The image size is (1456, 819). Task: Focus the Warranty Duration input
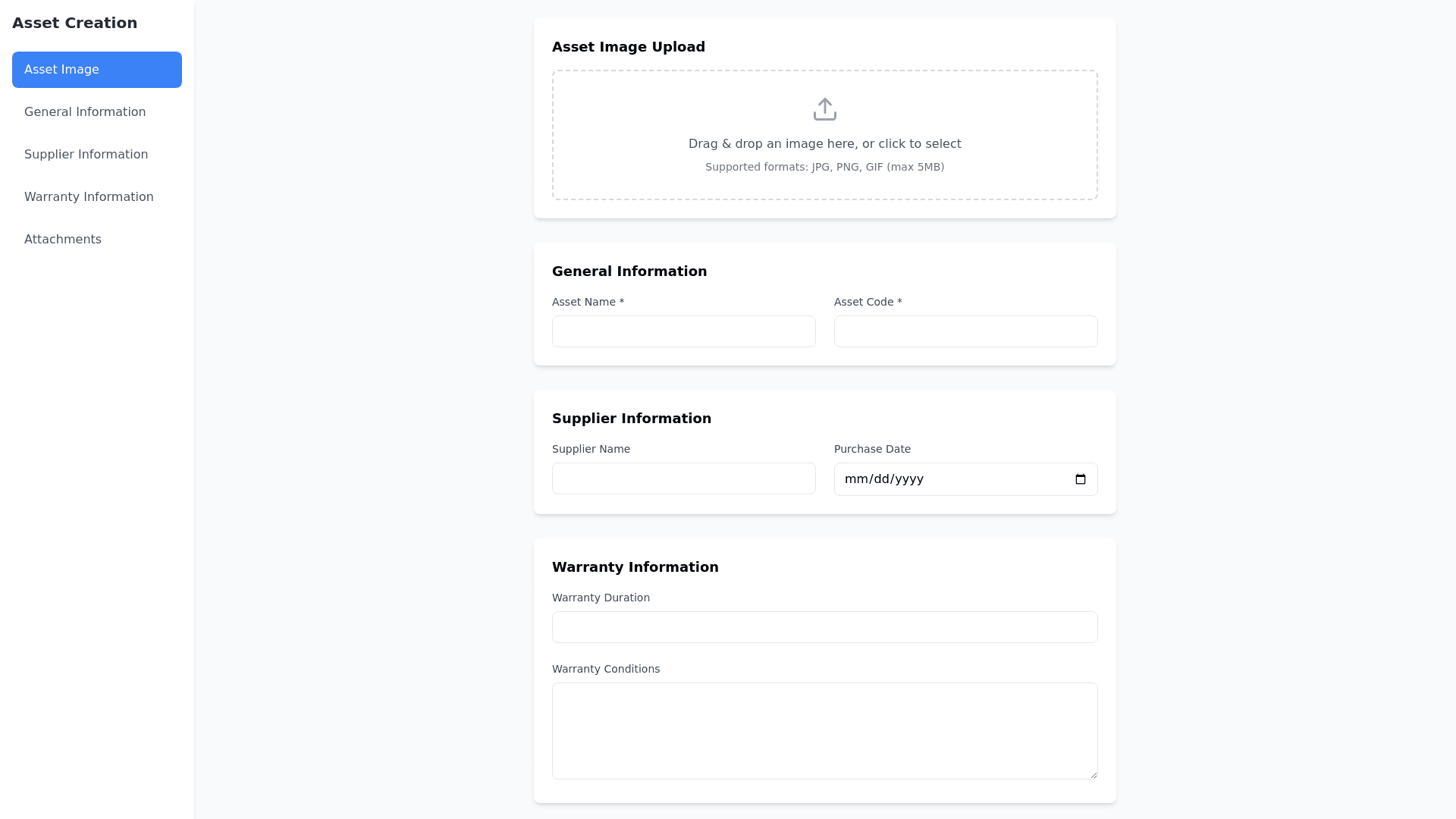pyautogui.click(x=824, y=627)
